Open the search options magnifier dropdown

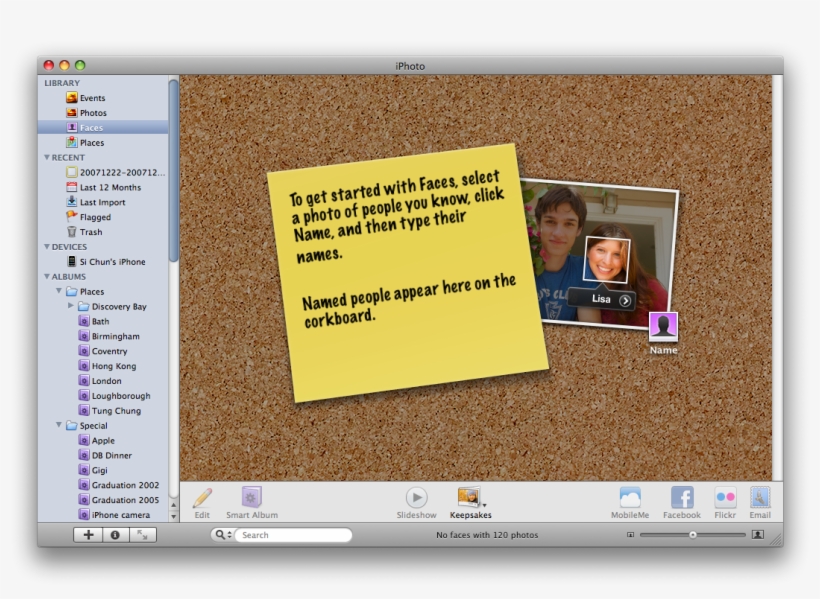[x=223, y=535]
